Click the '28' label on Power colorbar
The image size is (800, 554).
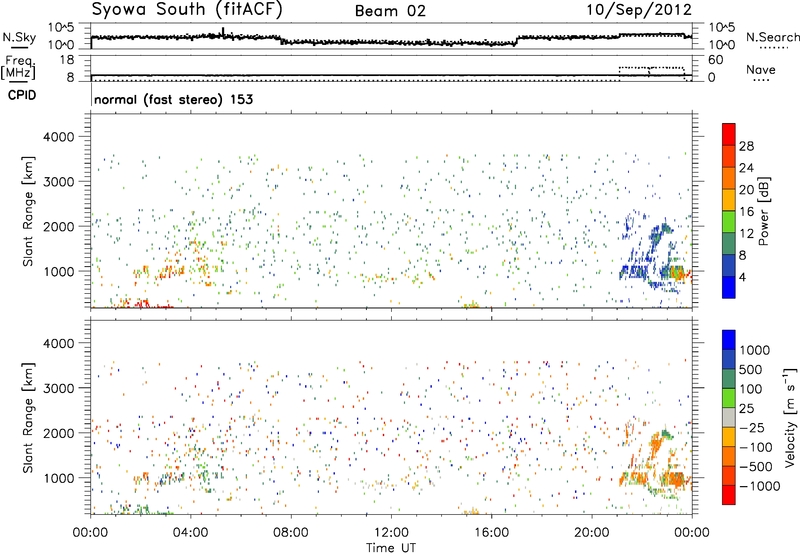[746, 146]
